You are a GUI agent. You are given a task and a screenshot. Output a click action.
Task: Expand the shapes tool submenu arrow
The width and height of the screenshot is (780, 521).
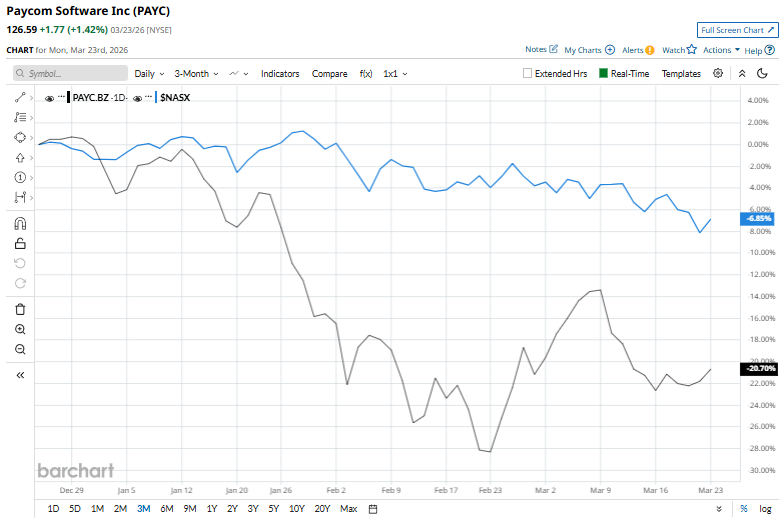click(x=31, y=138)
